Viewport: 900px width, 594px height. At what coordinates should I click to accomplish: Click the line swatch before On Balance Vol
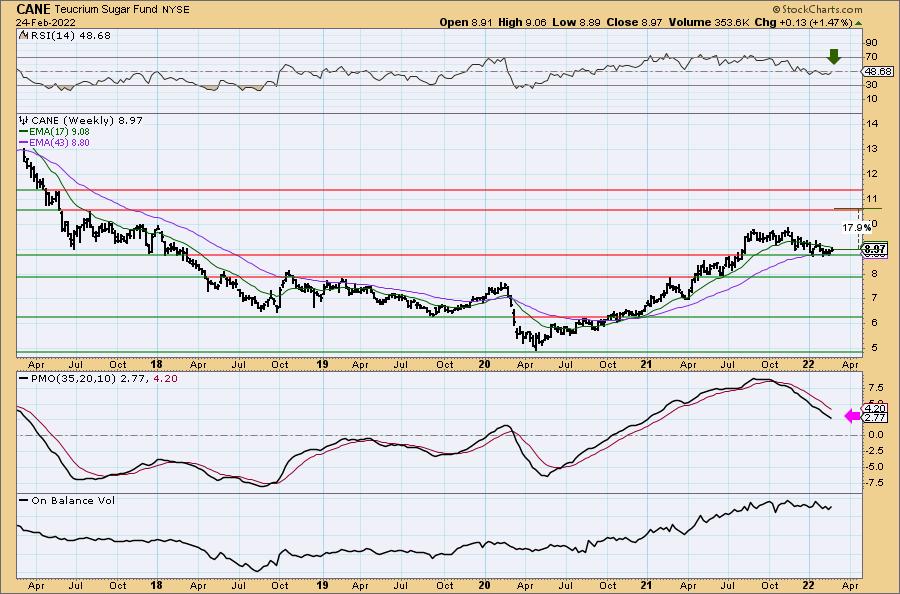pos(24,501)
